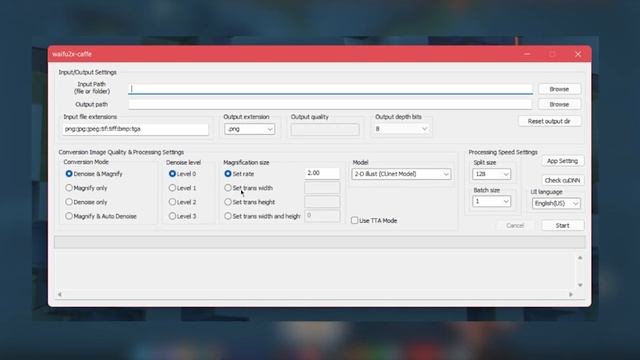The image size is (640, 360).
Task: Click the Start button
Action: (x=562, y=225)
